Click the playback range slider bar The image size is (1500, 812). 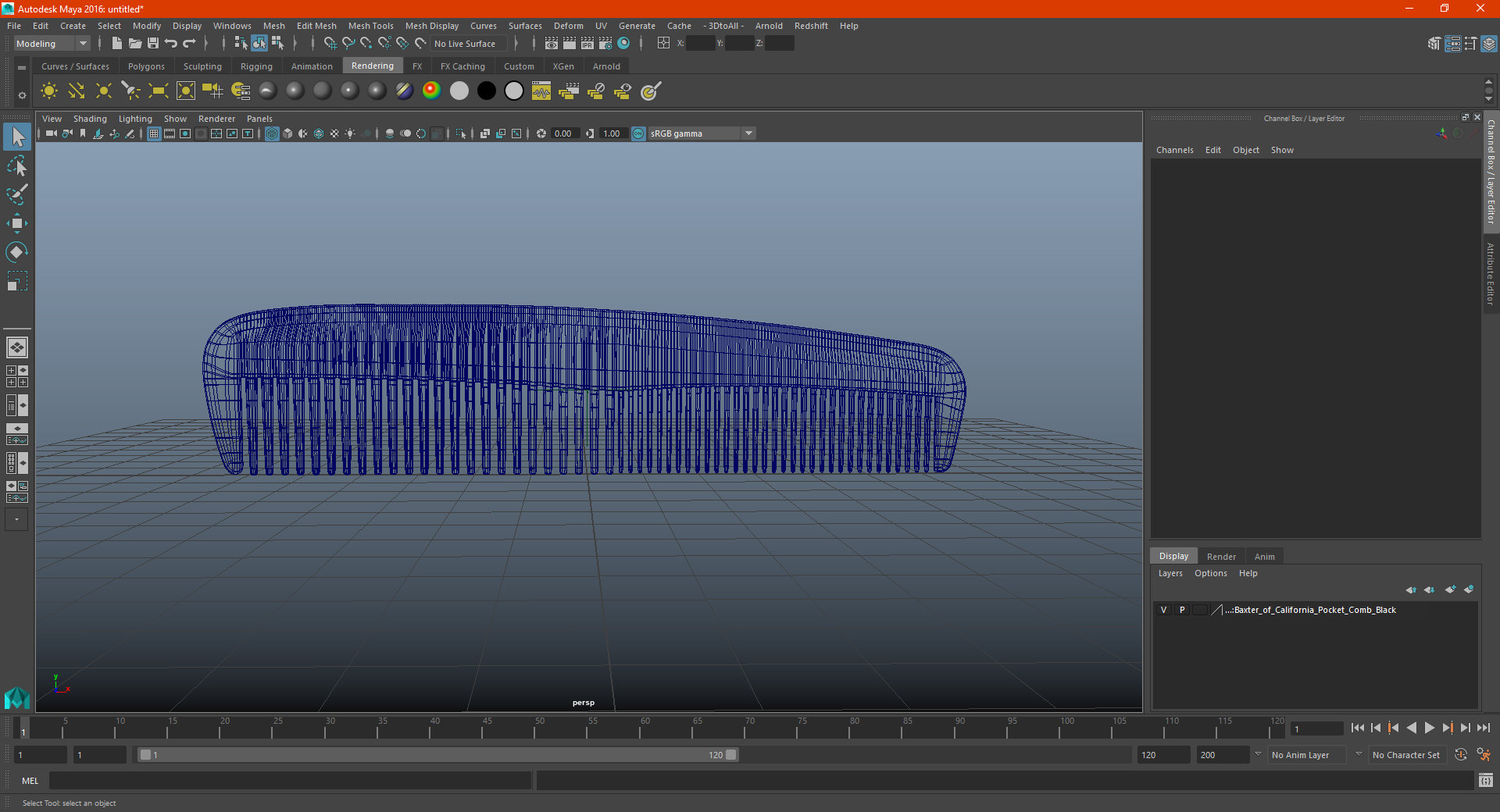pos(437,755)
